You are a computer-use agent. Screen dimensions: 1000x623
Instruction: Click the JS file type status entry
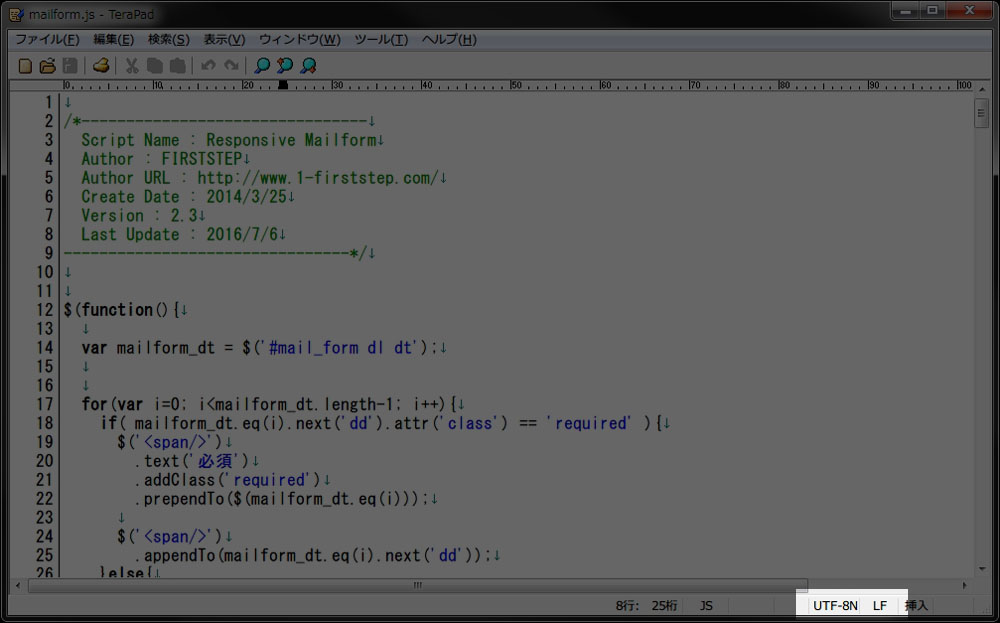point(706,606)
